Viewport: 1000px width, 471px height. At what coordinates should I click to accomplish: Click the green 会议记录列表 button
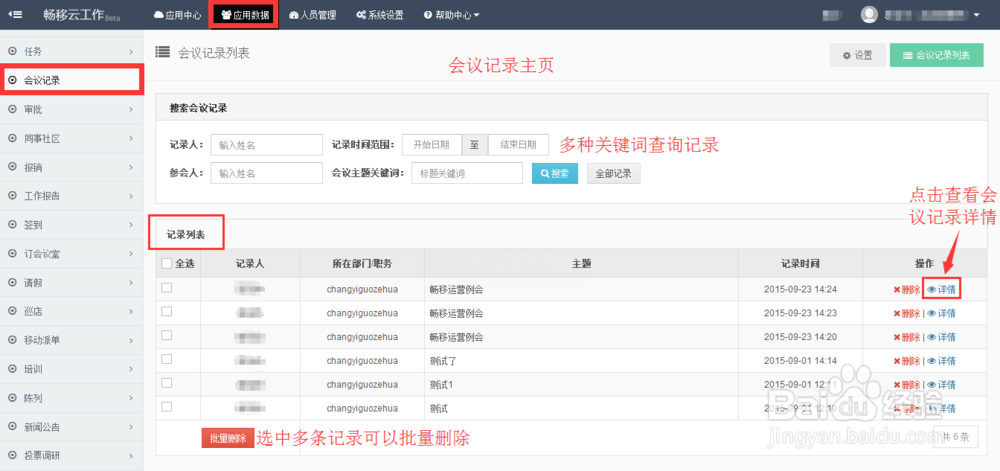click(936, 55)
